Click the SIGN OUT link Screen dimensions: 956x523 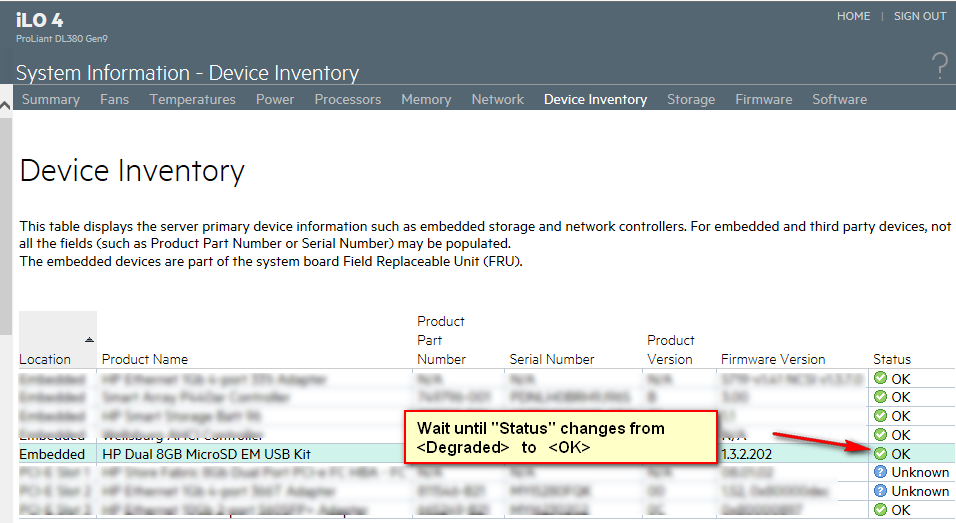tap(919, 16)
